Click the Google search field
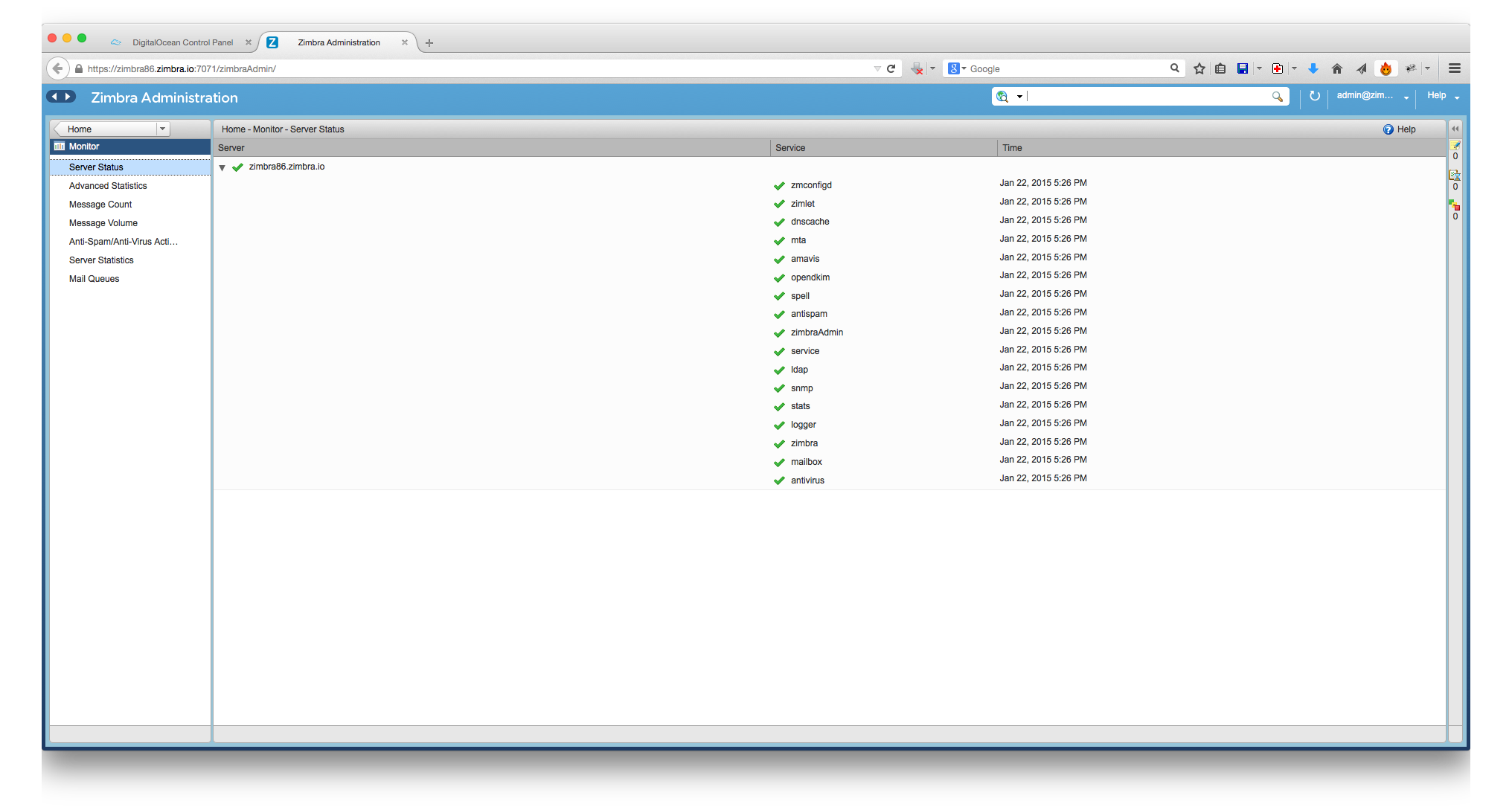Viewport: 1512px width, 810px height. coord(1068,68)
